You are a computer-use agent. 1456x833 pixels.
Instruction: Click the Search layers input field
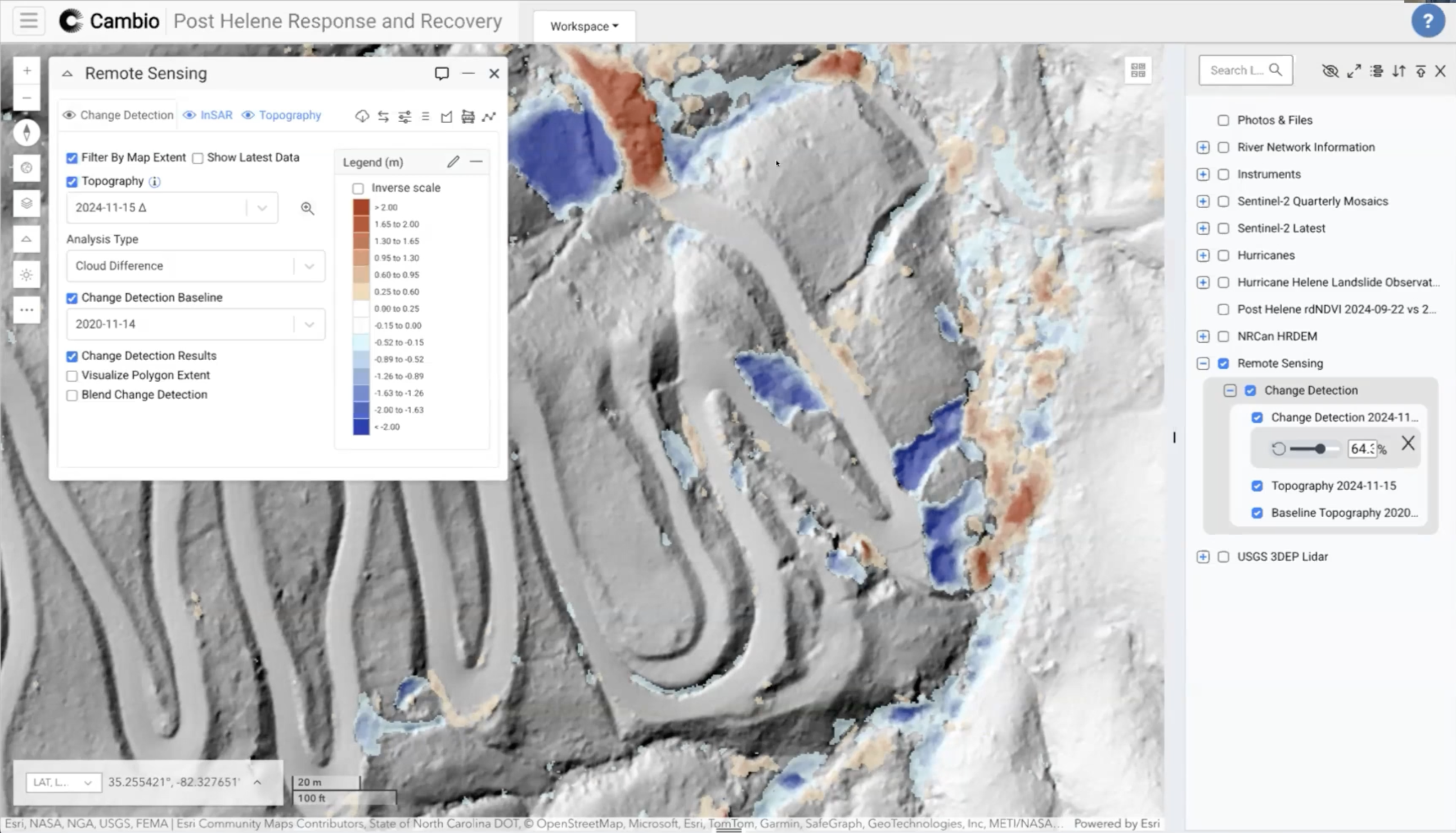coord(1237,70)
